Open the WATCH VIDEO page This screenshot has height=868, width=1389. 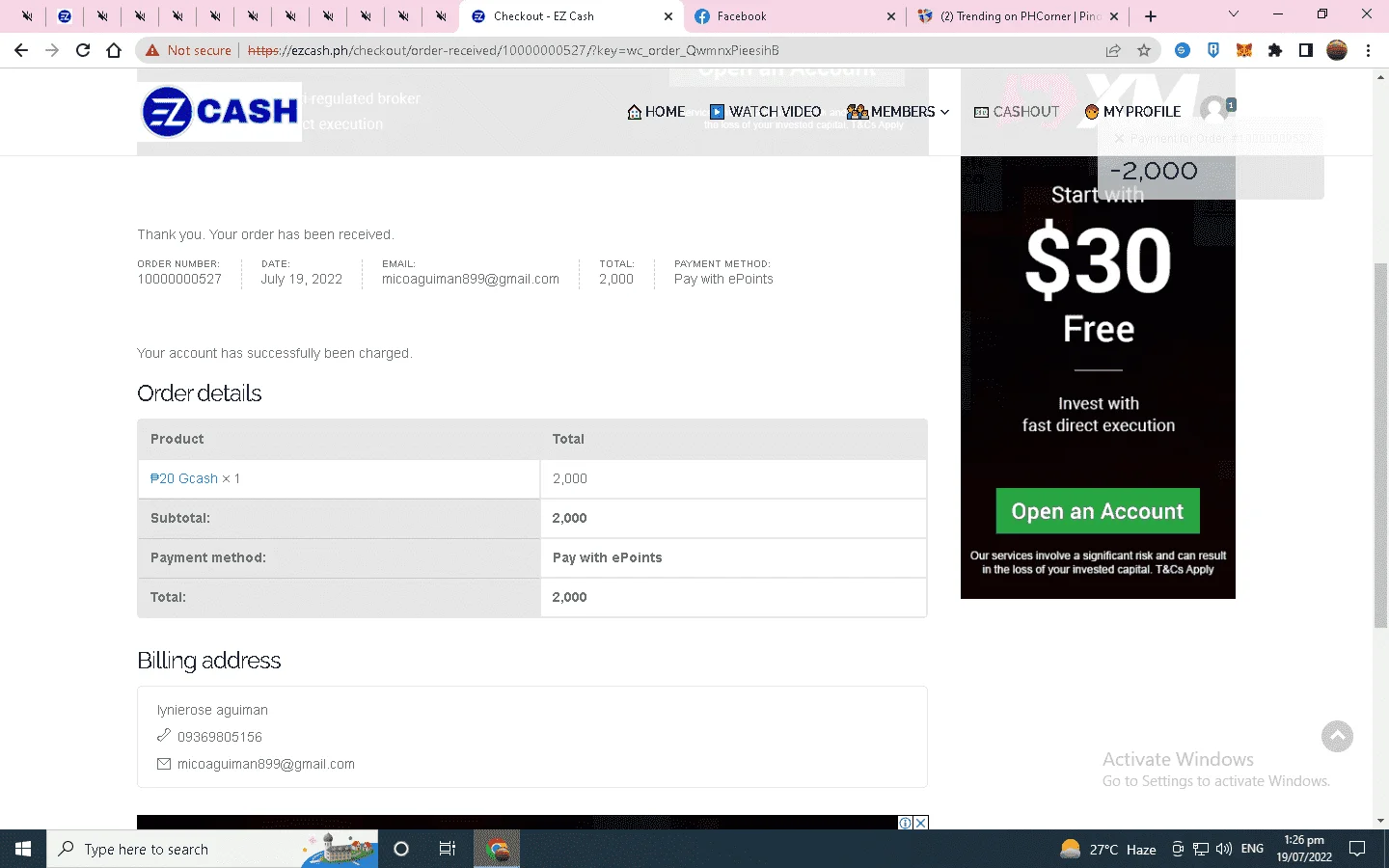point(765,112)
